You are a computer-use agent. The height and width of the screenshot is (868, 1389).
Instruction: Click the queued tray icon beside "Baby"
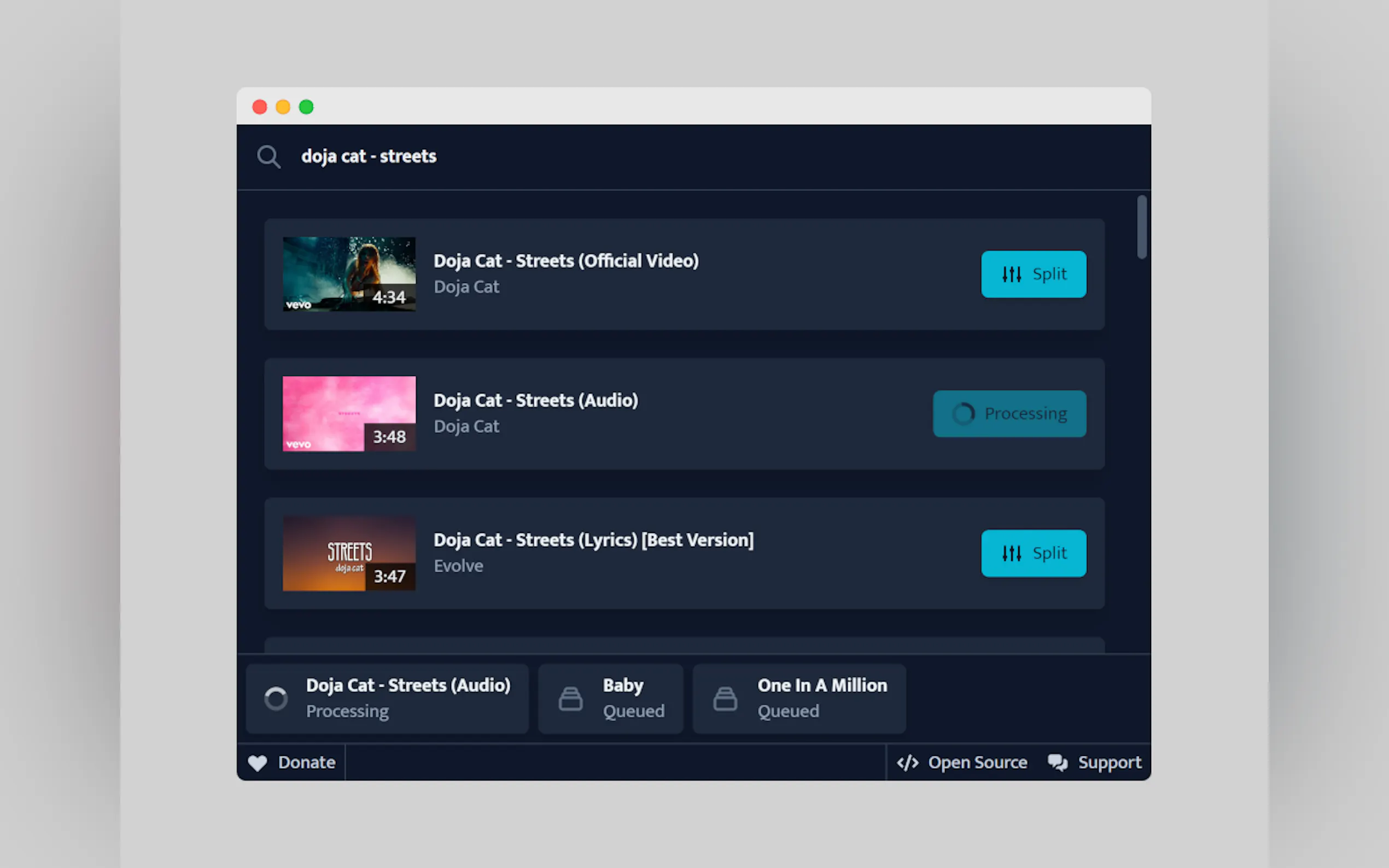tap(570, 699)
